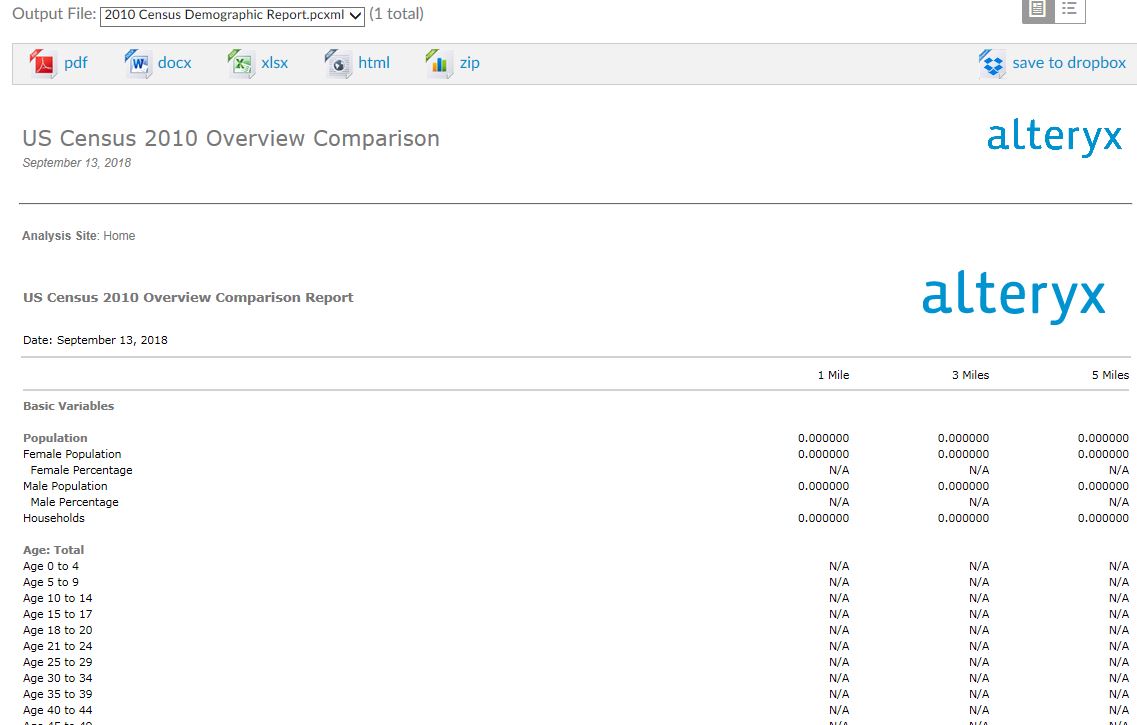The image size is (1137, 725).
Task: Open the Home link under Analysis Site
Action: pos(118,235)
